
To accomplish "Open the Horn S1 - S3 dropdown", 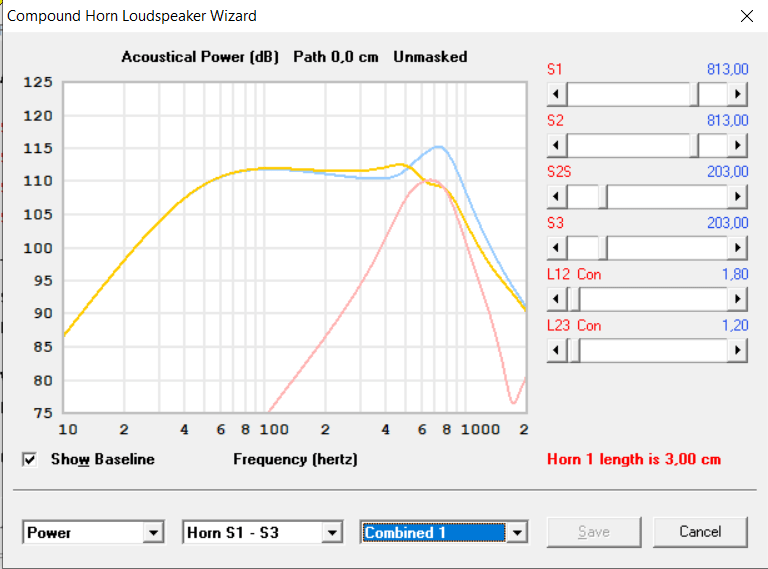I will (x=332, y=532).
